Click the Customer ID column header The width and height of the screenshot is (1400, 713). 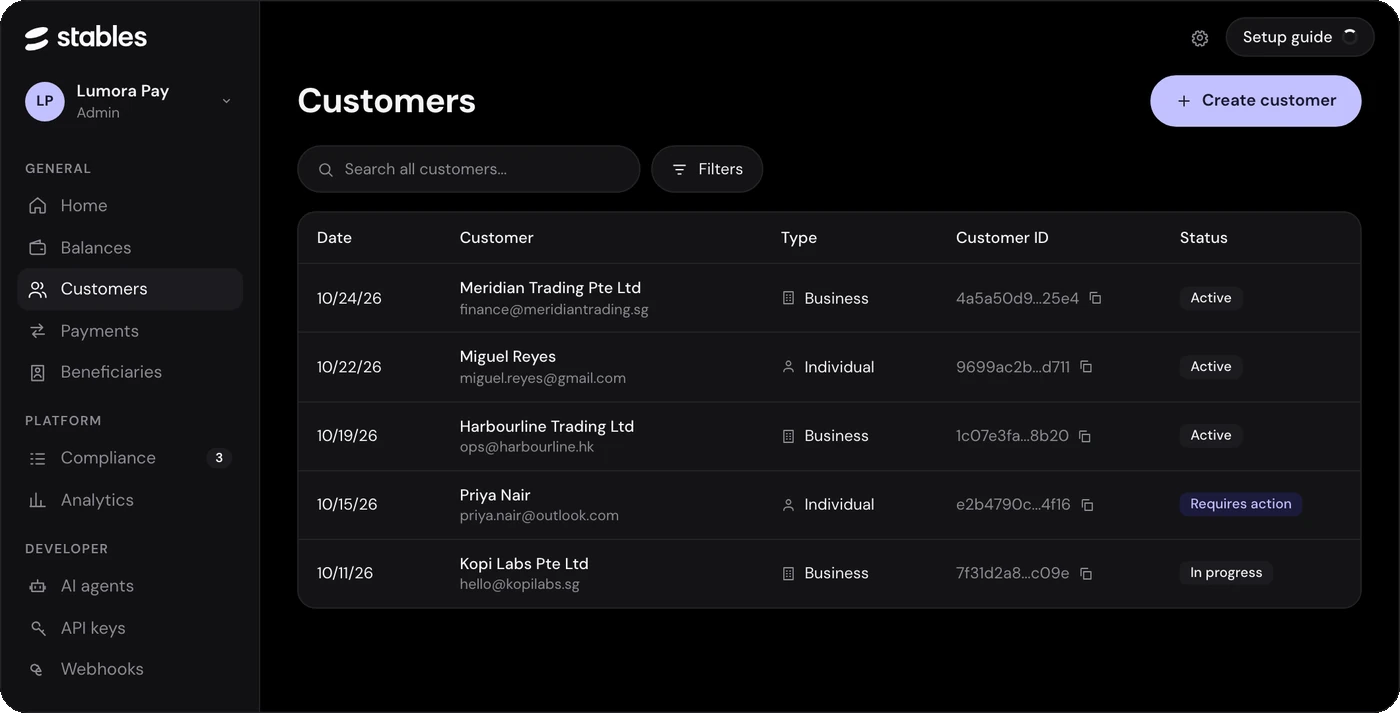pos(1002,238)
